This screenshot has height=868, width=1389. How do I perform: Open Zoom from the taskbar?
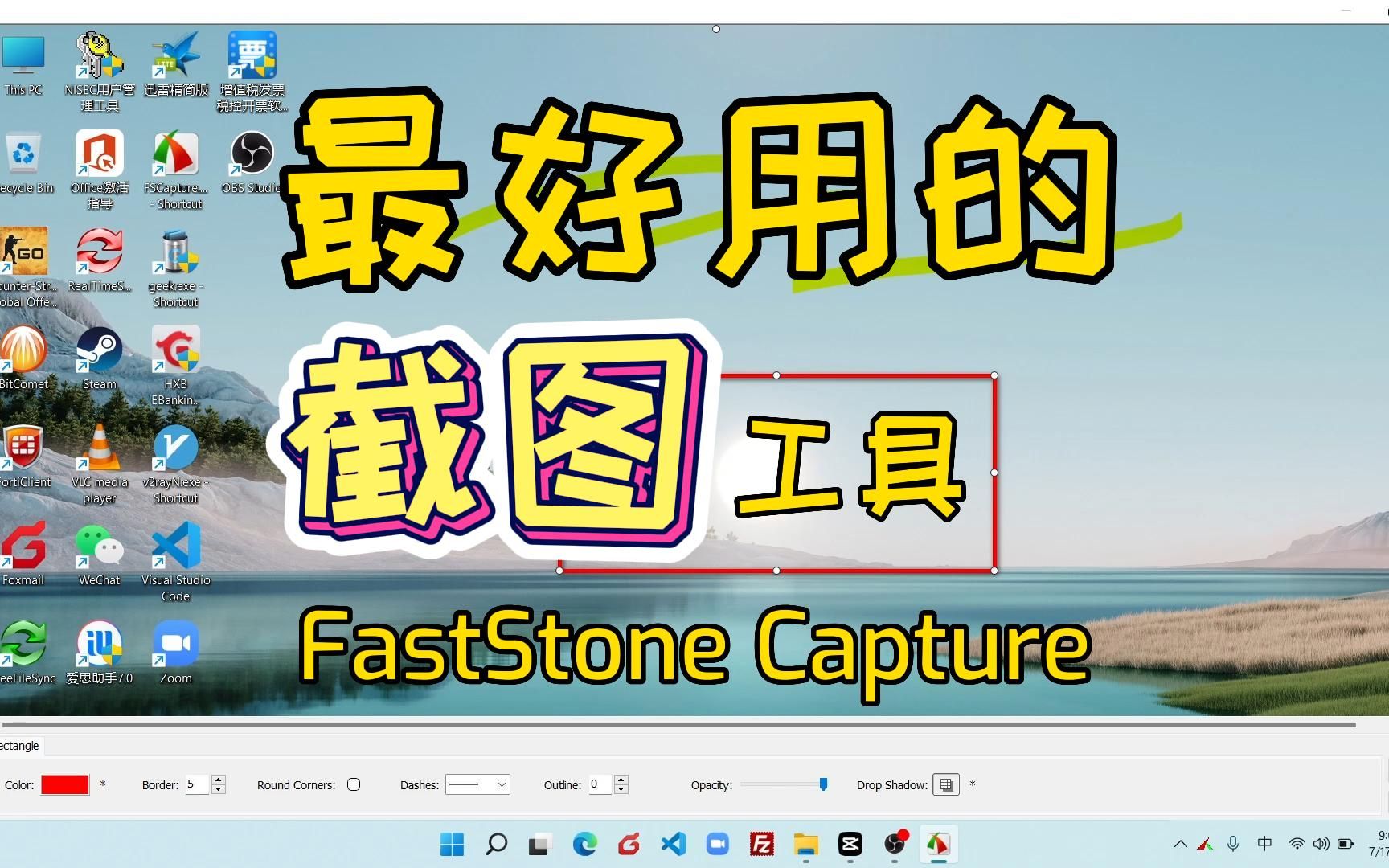(x=717, y=844)
